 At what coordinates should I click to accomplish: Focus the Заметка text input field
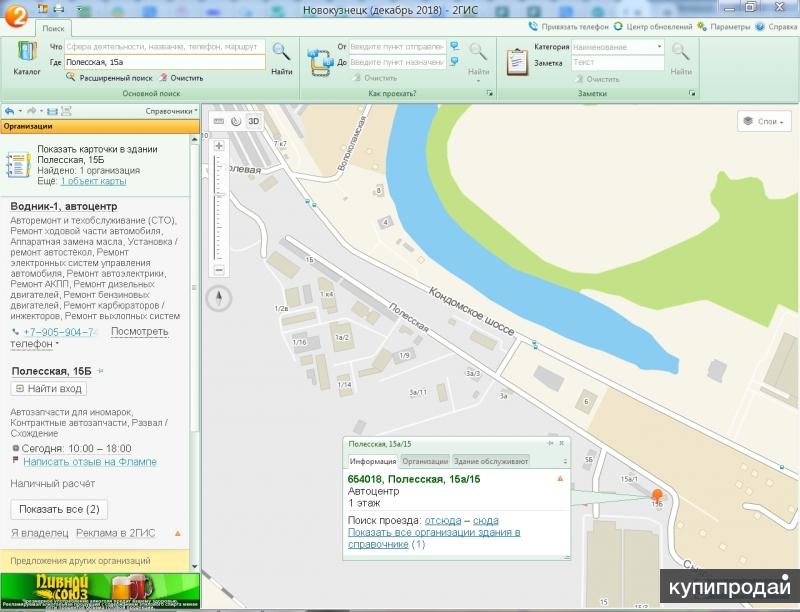[617, 63]
